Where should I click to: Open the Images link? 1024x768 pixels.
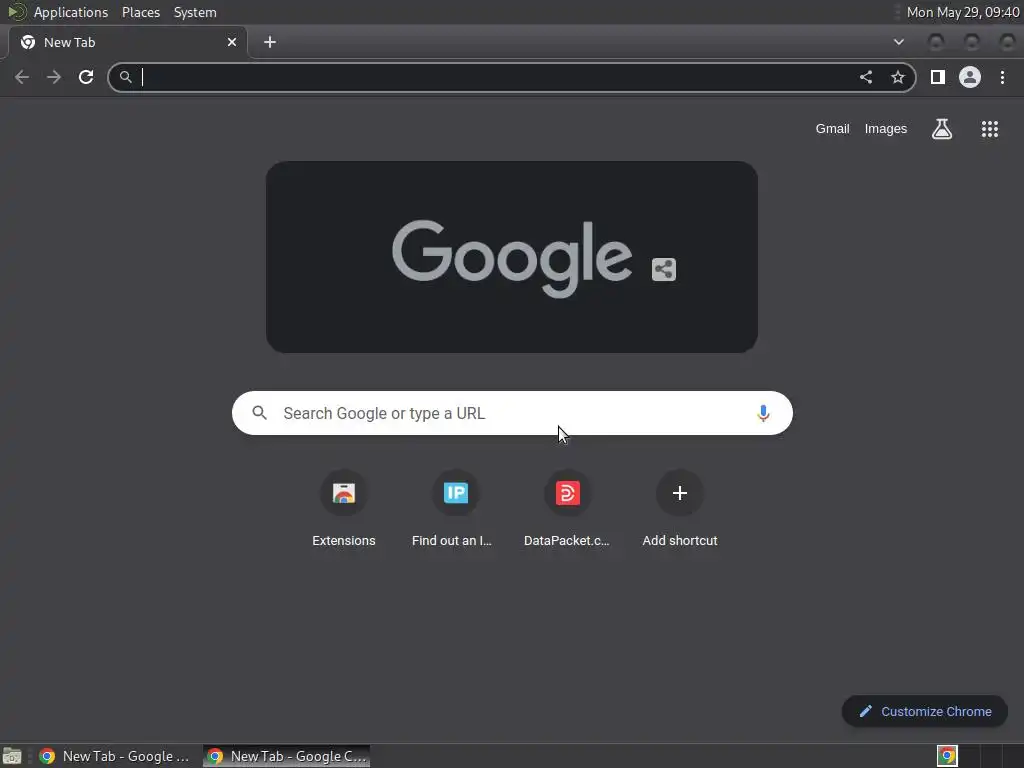point(886,129)
